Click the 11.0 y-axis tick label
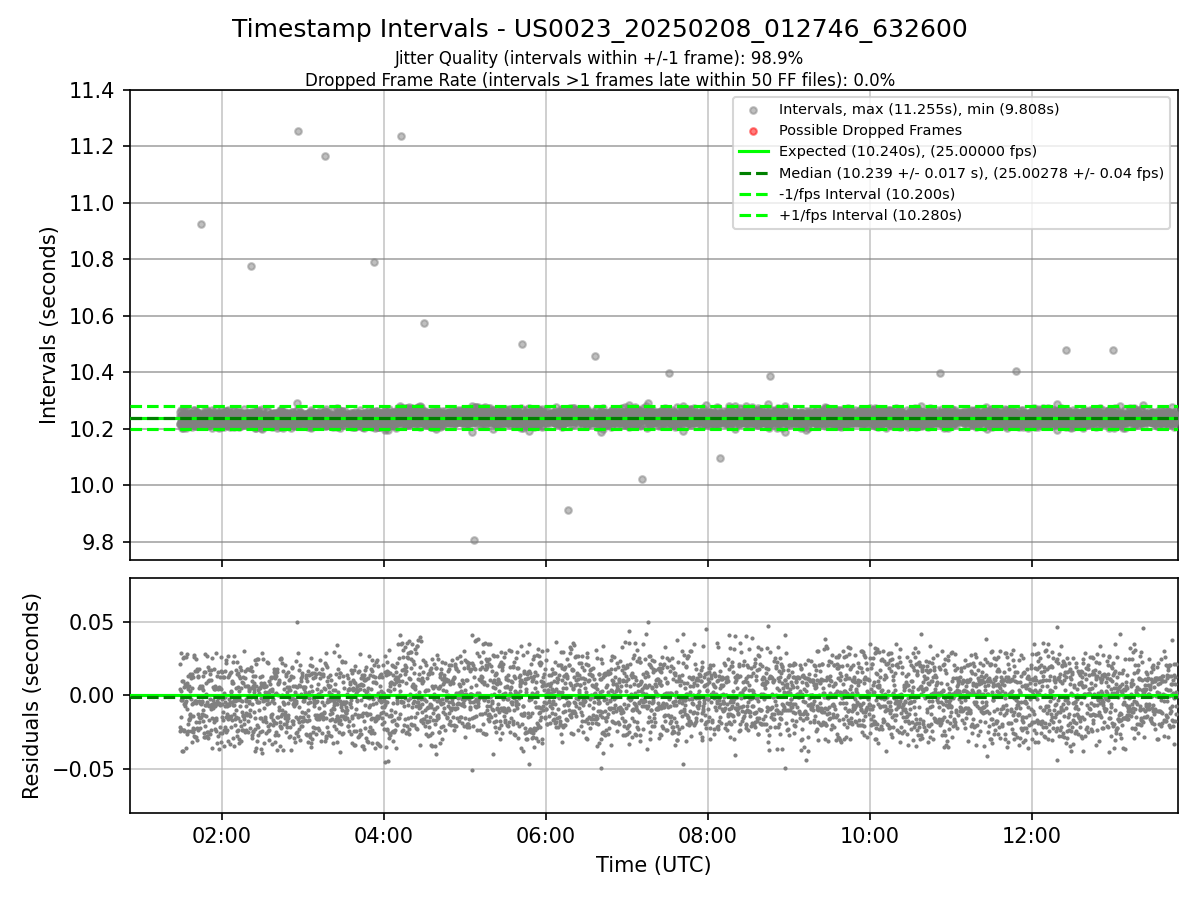 tap(91, 204)
